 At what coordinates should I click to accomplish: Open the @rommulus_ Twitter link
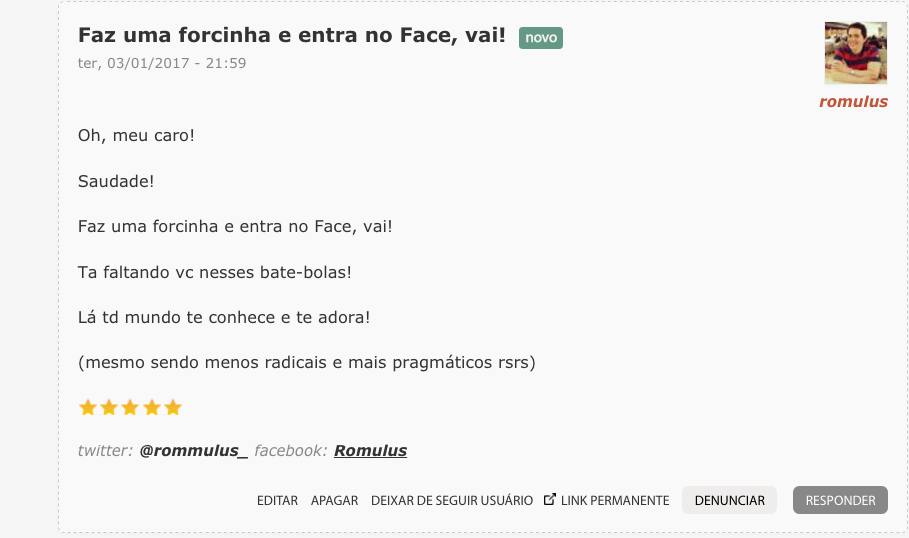click(x=193, y=450)
